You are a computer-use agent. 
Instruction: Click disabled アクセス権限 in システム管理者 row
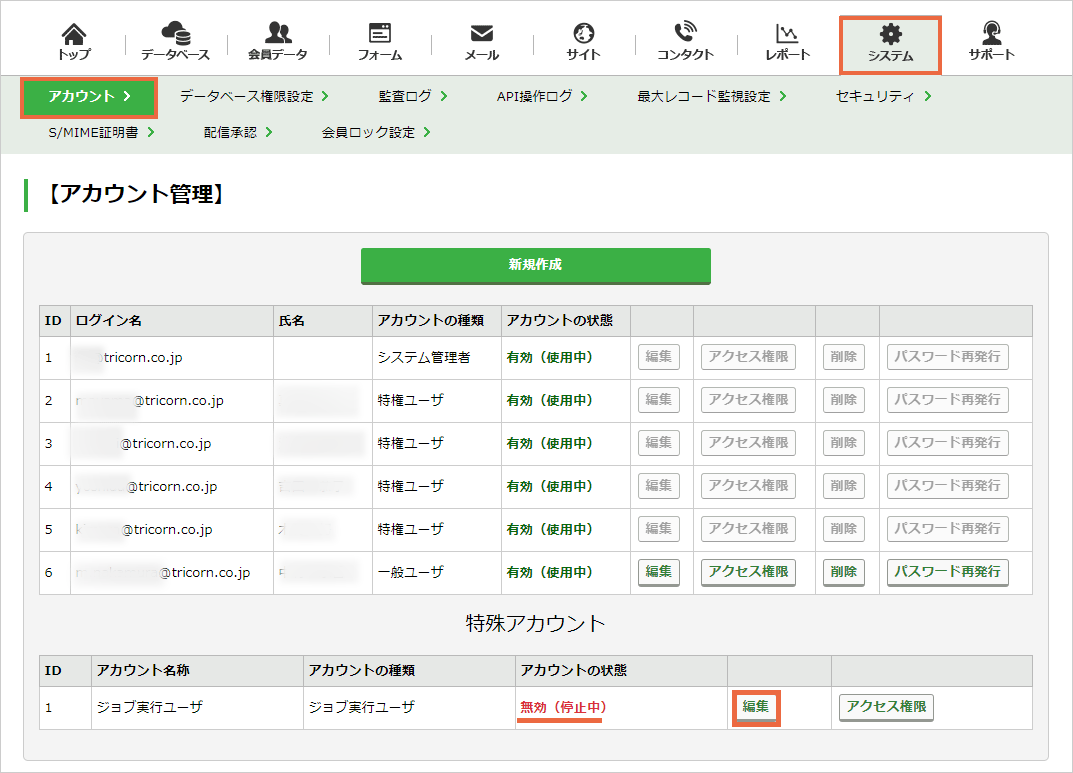tap(748, 357)
